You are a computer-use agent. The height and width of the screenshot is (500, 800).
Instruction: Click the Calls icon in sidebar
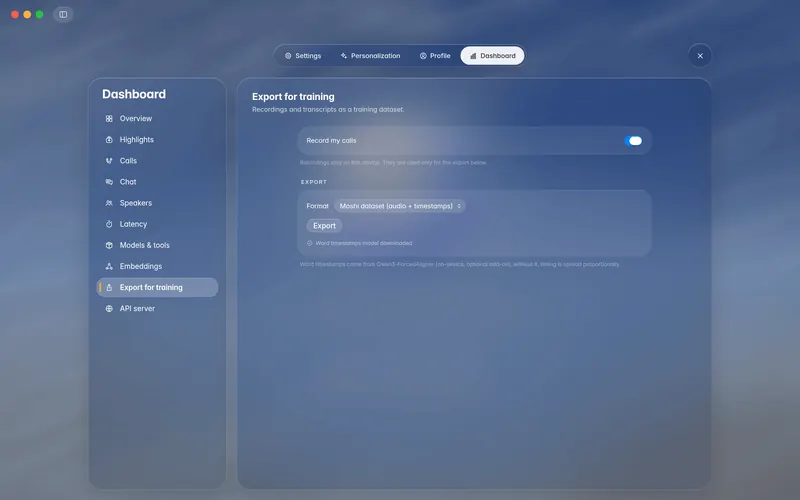tap(109, 161)
